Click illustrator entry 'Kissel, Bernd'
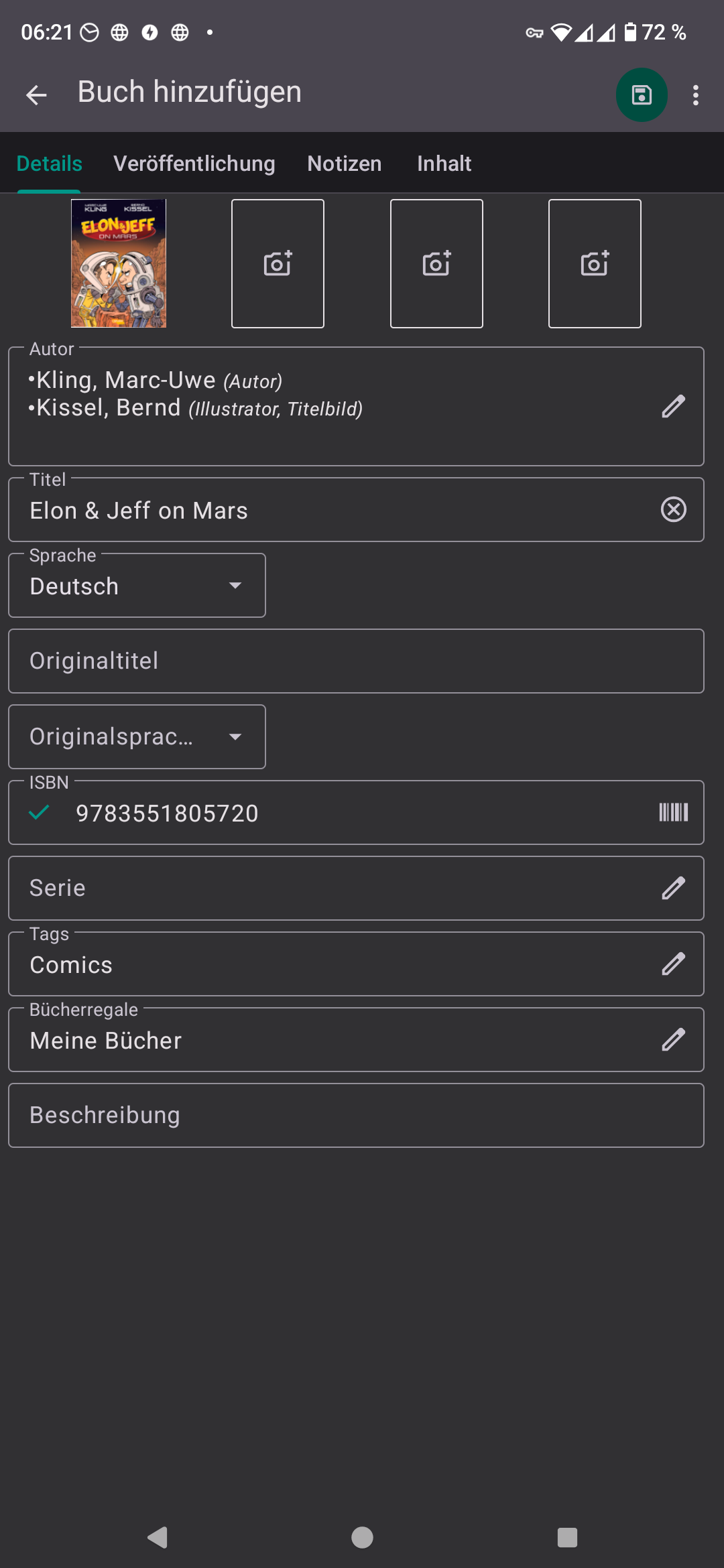724x1568 pixels. pos(109,407)
